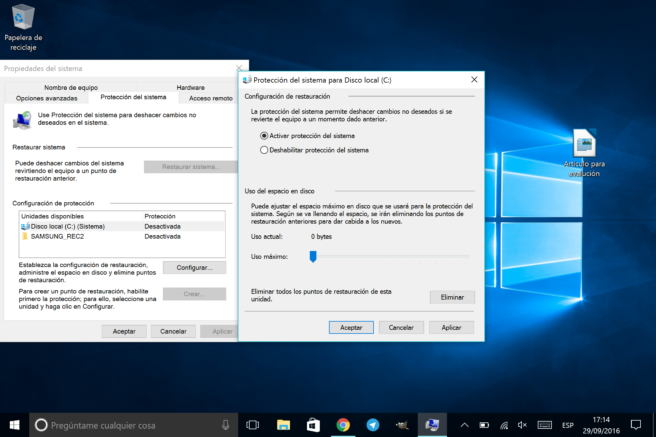656x437 pixels.
Task: Click the Restaurar sistema button
Action: [x=191, y=167]
